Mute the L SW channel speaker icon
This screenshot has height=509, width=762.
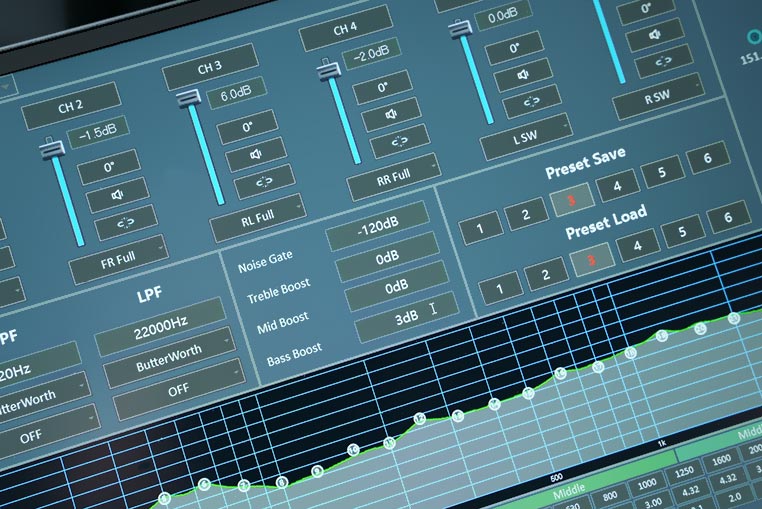(523, 75)
